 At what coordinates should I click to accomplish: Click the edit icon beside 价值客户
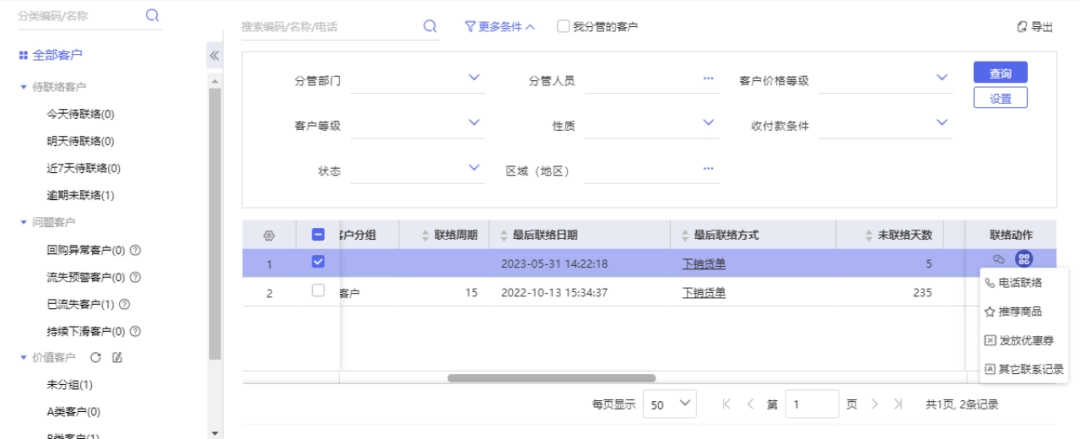(117, 357)
